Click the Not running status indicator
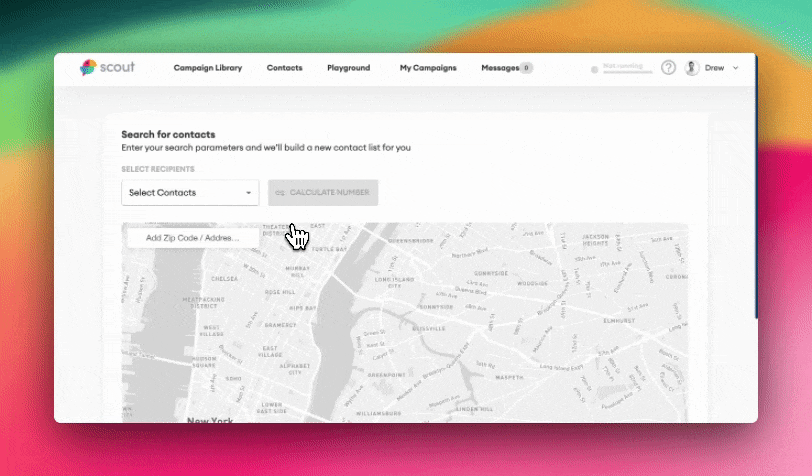Screen dimensions: 812x476 622,67
